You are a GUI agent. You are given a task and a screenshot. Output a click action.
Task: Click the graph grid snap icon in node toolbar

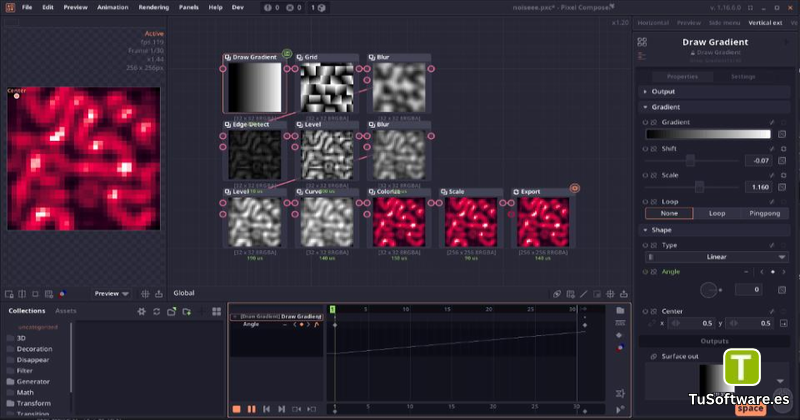610,294
